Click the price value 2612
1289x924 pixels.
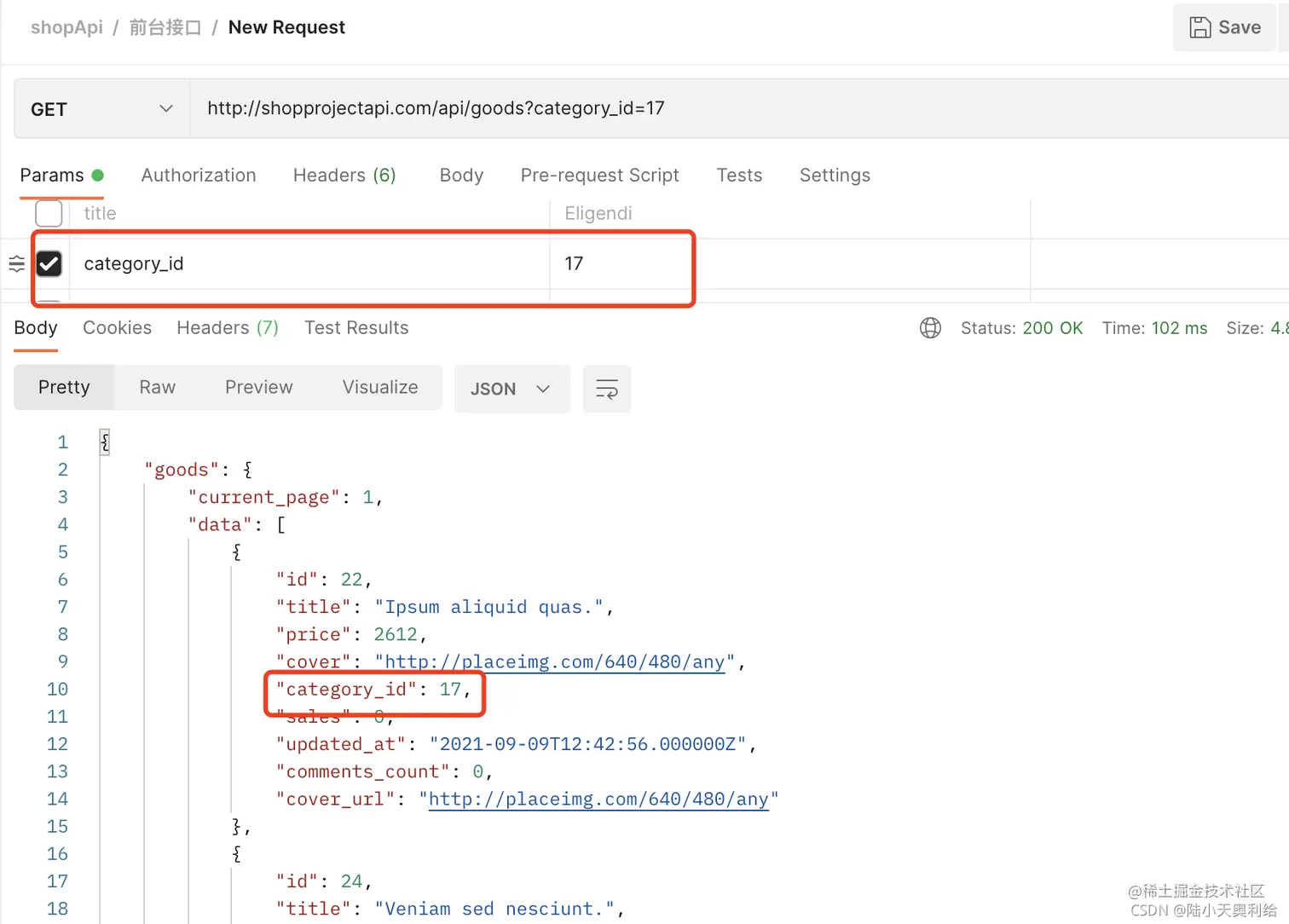point(396,635)
